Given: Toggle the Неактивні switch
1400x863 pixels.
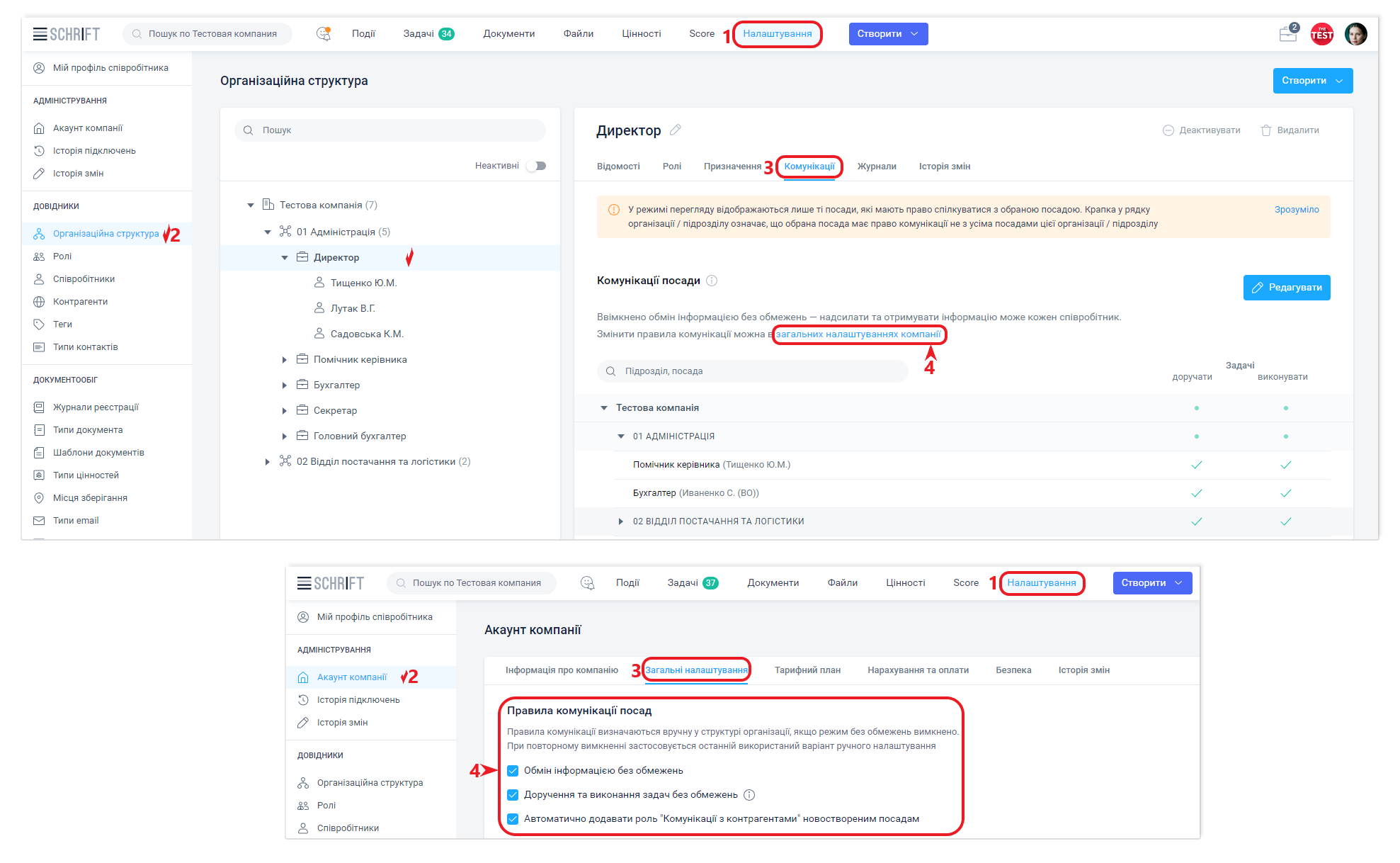Looking at the screenshot, I should [x=537, y=166].
